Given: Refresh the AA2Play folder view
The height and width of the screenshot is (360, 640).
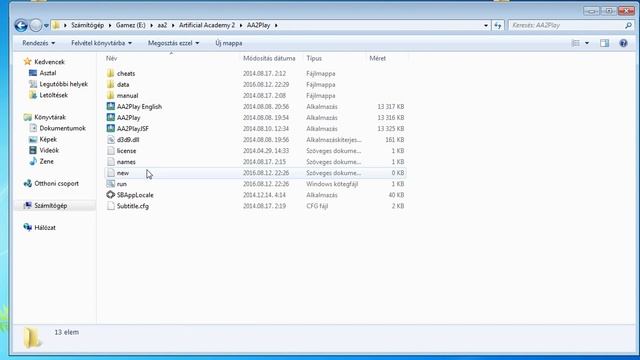Looking at the screenshot, I should [x=498, y=25].
